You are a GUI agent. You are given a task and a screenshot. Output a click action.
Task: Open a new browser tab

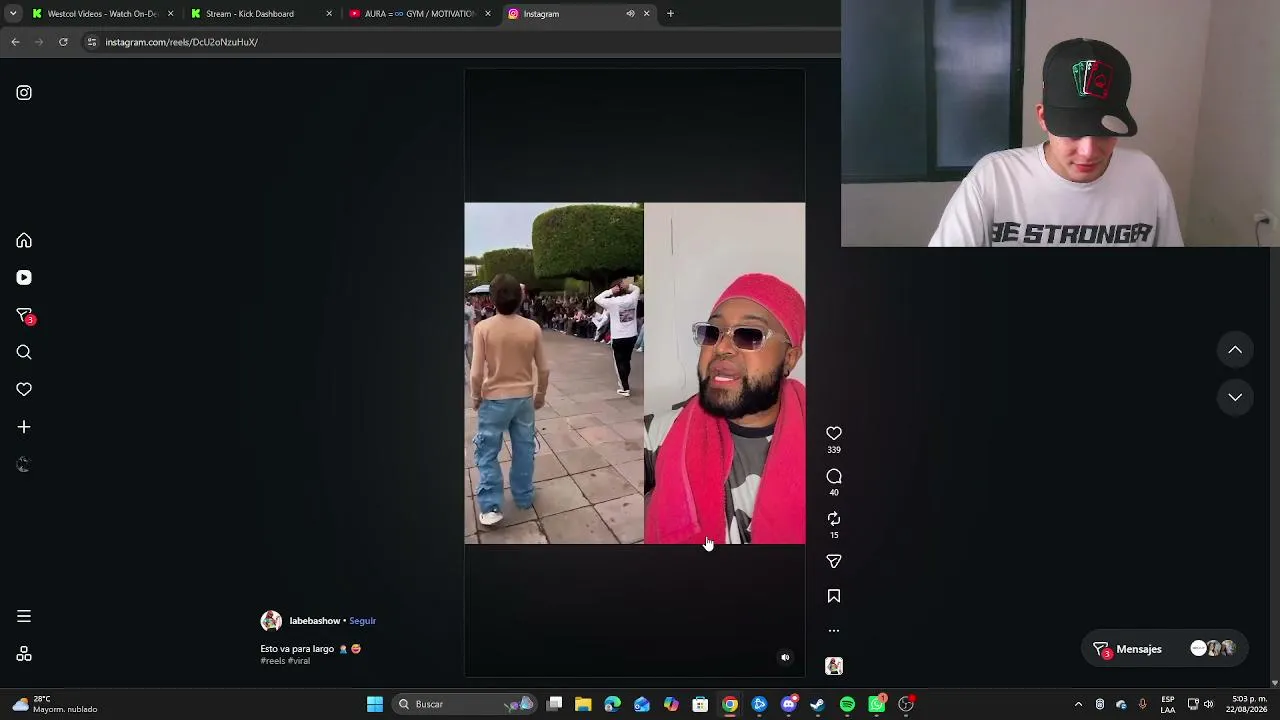[x=670, y=14]
